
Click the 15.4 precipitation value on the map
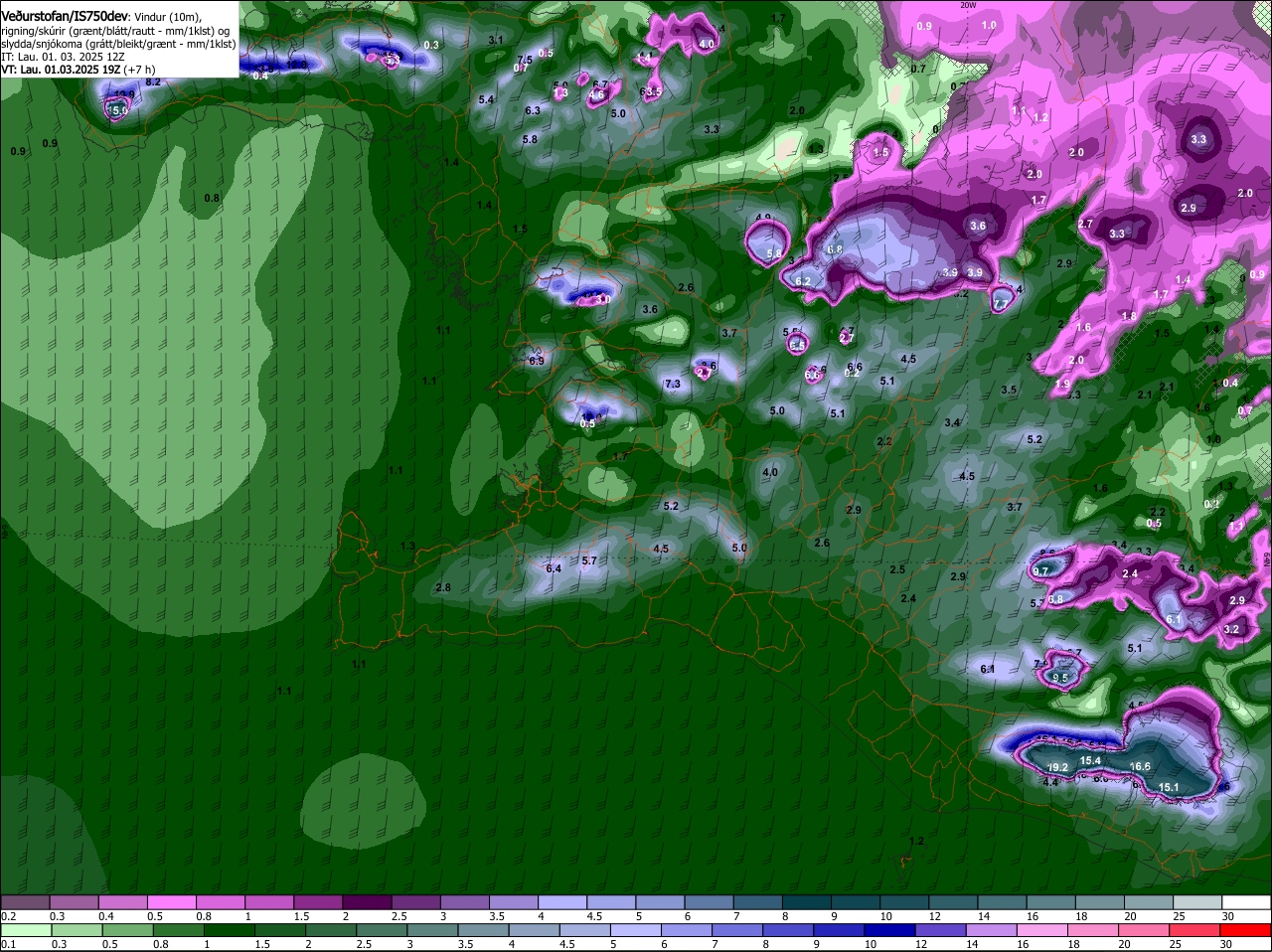pos(1091,760)
